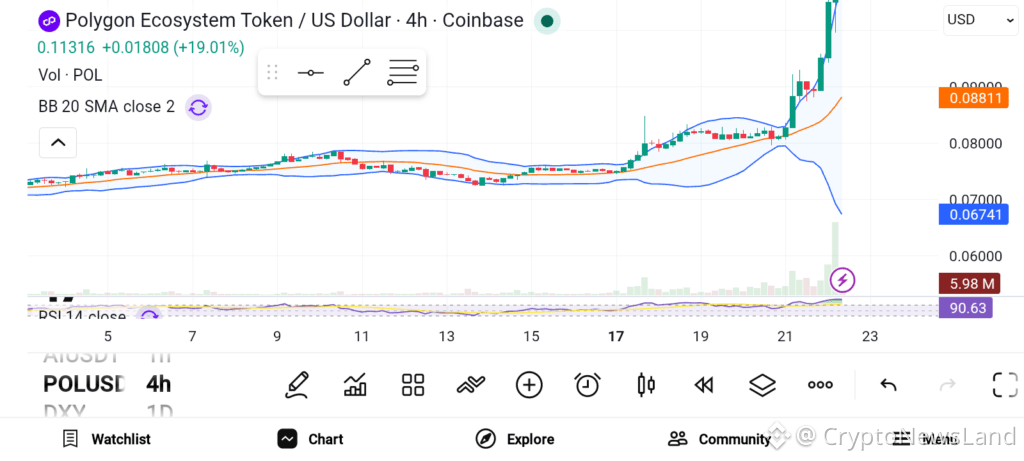Select the horizontal line tool in floating toolbar

[x=310, y=72]
